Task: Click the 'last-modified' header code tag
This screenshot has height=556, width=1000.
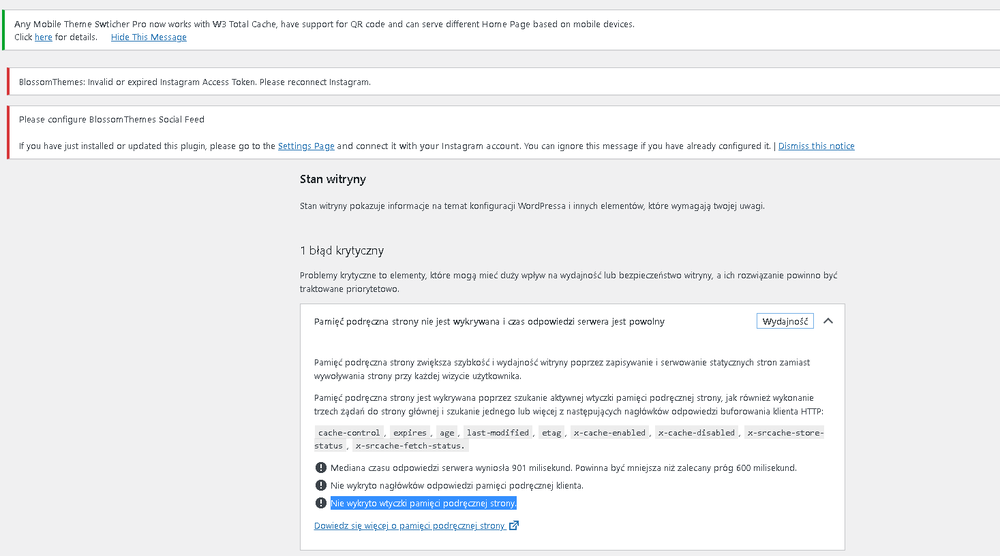Action: (497, 432)
